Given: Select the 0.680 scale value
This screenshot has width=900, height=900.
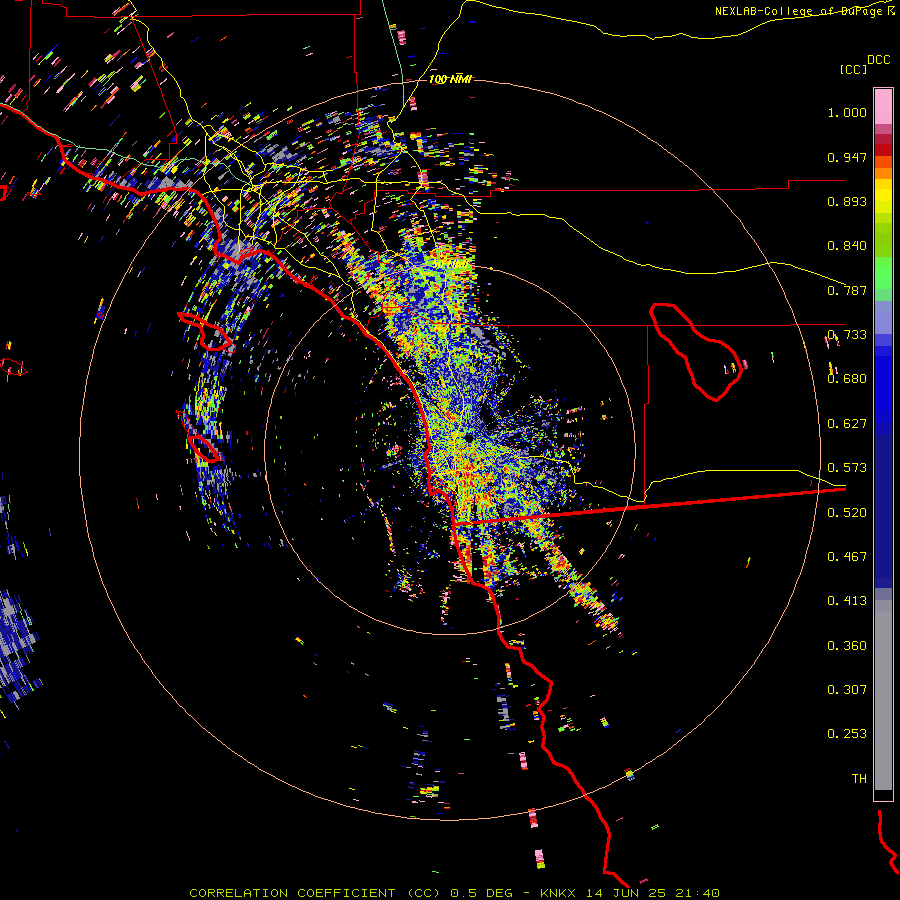Looking at the screenshot, I should coord(847,379).
